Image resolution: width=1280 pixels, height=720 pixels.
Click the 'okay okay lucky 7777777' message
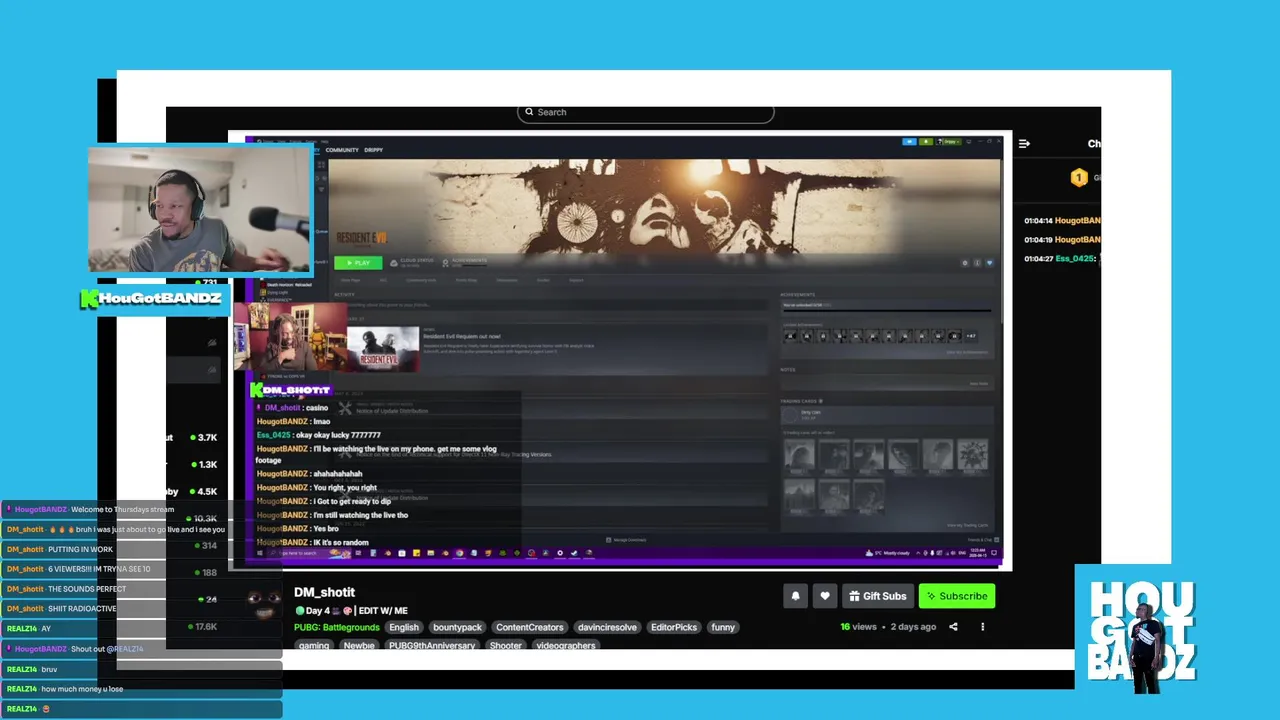point(338,435)
